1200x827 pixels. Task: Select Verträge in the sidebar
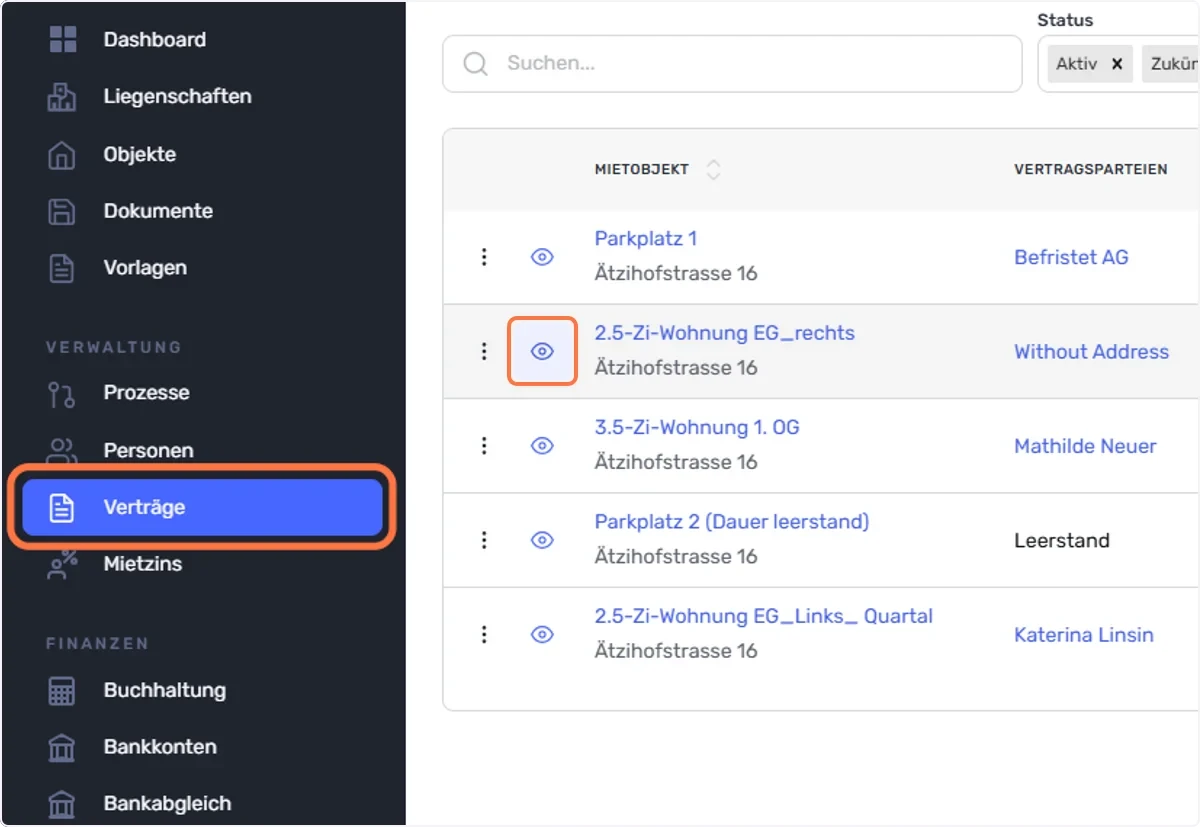click(x=203, y=507)
